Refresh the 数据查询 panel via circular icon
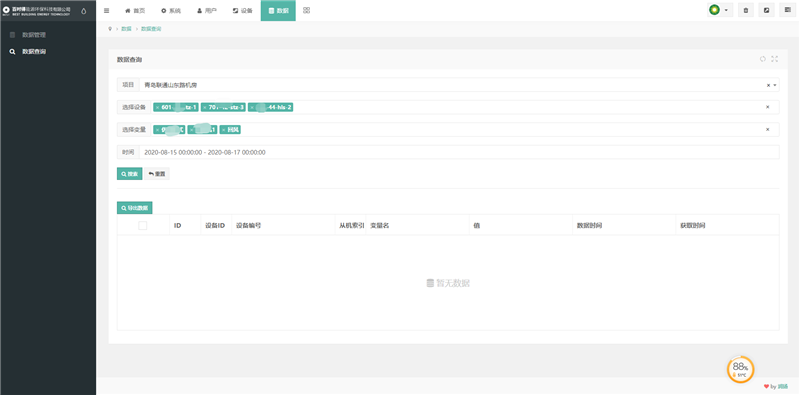Image resolution: width=800 pixels, height=395 pixels. (x=763, y=59)
